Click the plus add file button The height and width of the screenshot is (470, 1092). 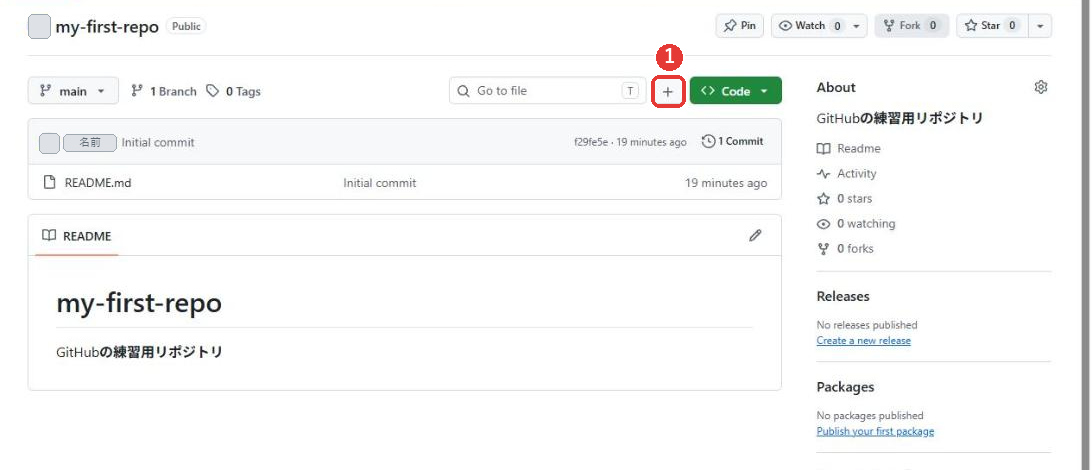[669, 91]
